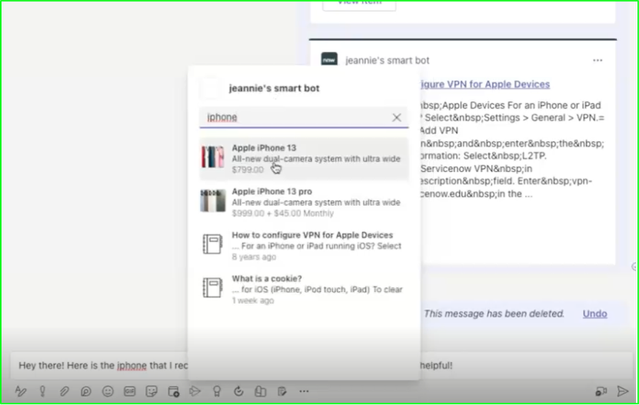
Task: Open more messaging extensions ellipsis
Action: [x=304, y=391]
